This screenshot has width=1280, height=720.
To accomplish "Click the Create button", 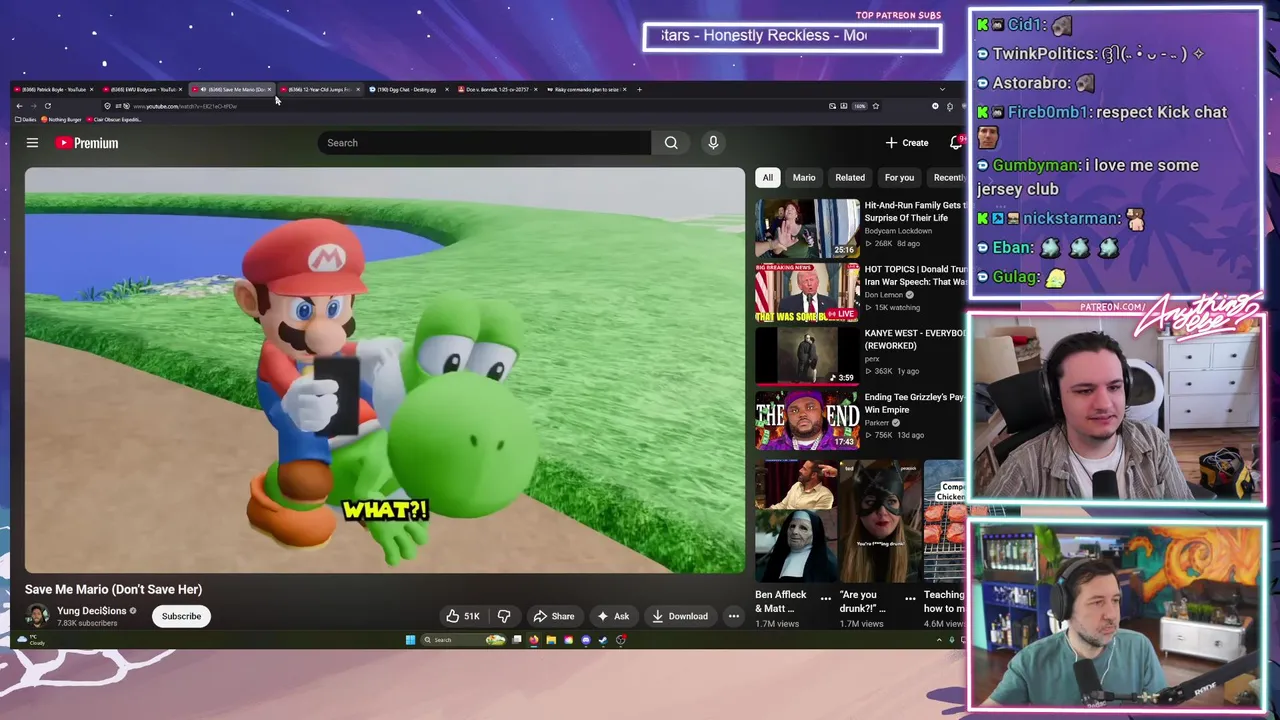I will [907, 143].
